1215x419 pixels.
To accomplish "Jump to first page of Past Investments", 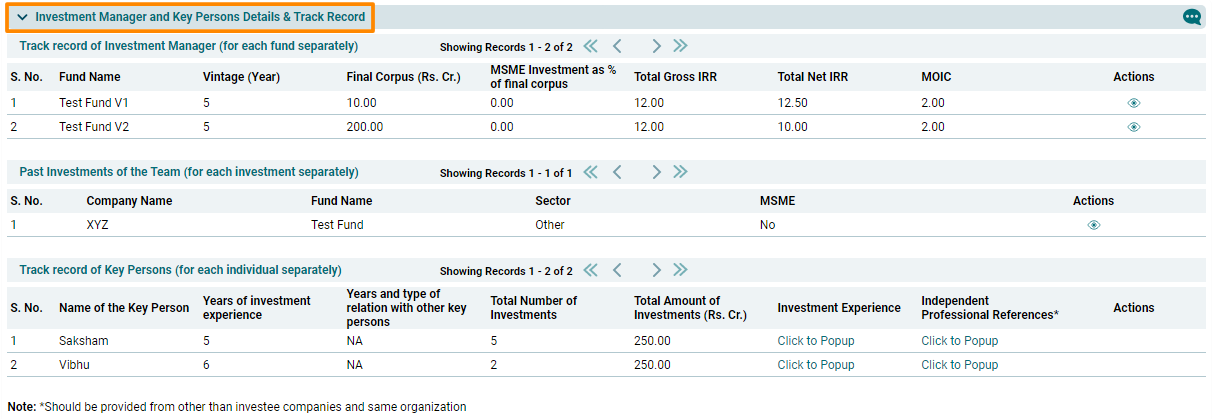I will click(x=590, y=172).
